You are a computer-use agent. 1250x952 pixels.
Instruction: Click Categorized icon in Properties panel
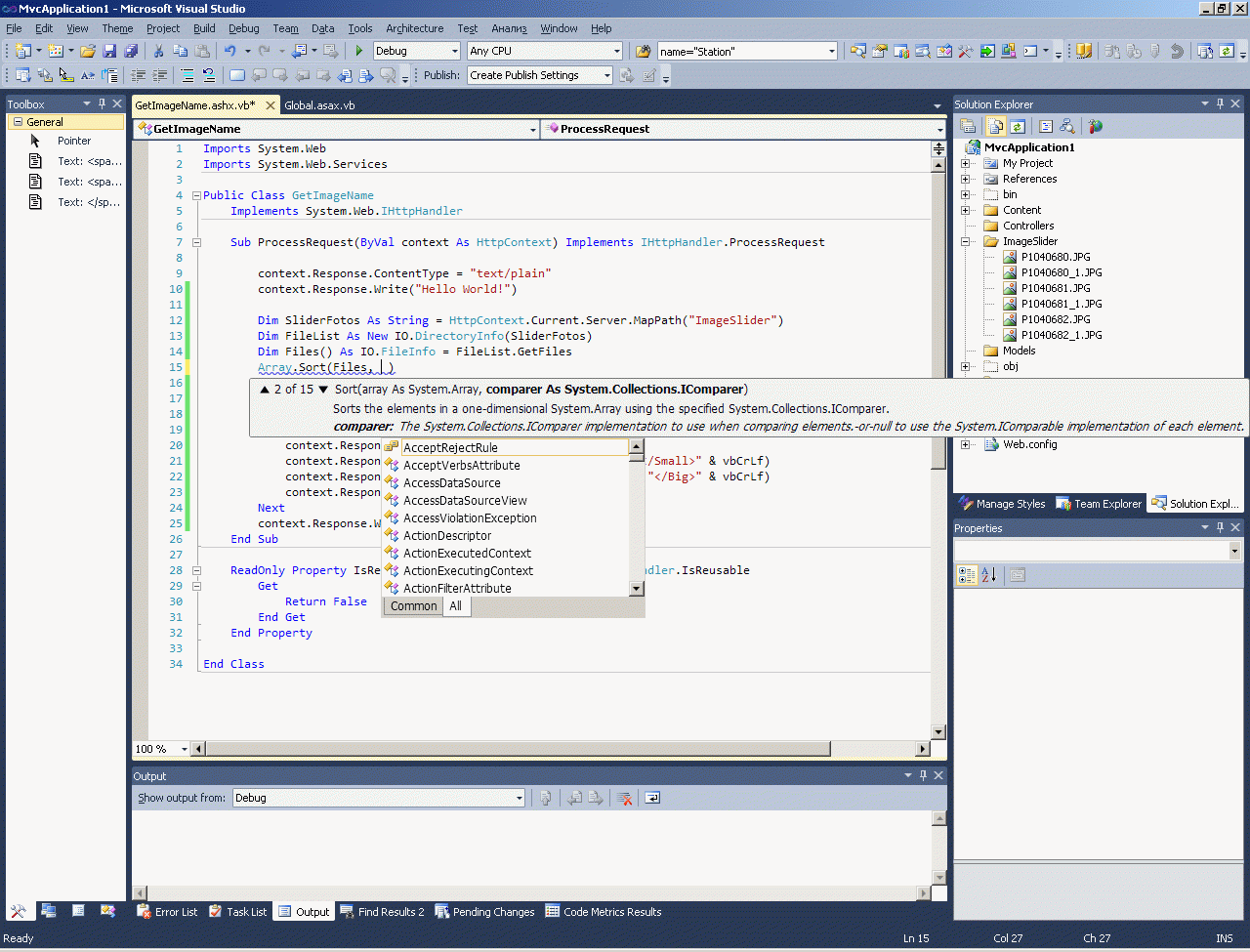[967, 575]
